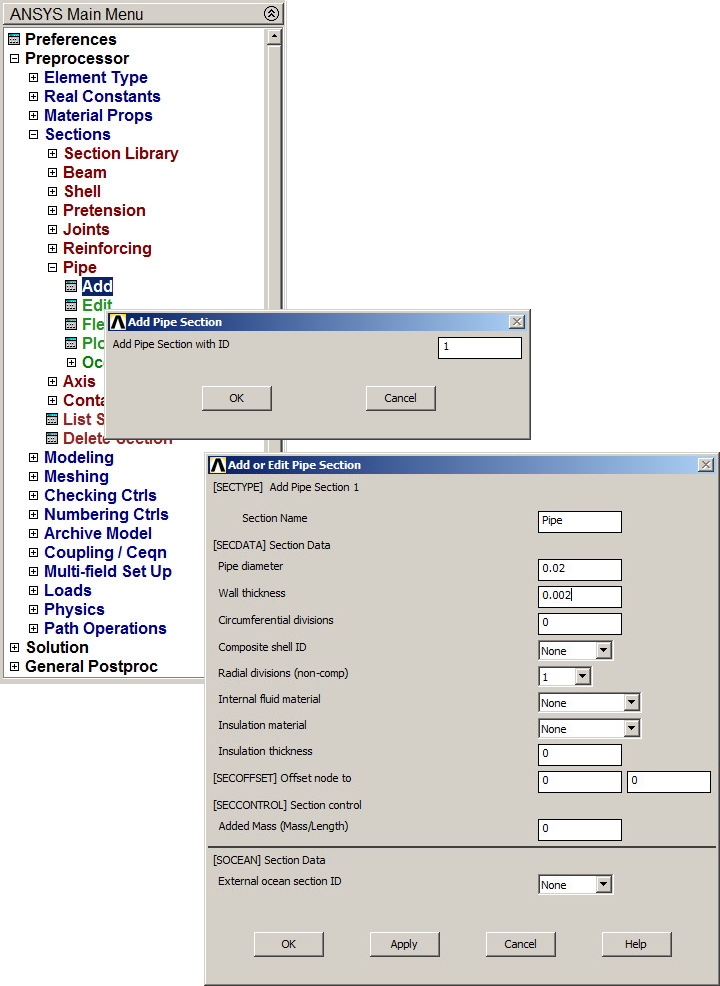Click Apply in pipe section dialog
Screen dimensions: 720x986
point(404,944)
